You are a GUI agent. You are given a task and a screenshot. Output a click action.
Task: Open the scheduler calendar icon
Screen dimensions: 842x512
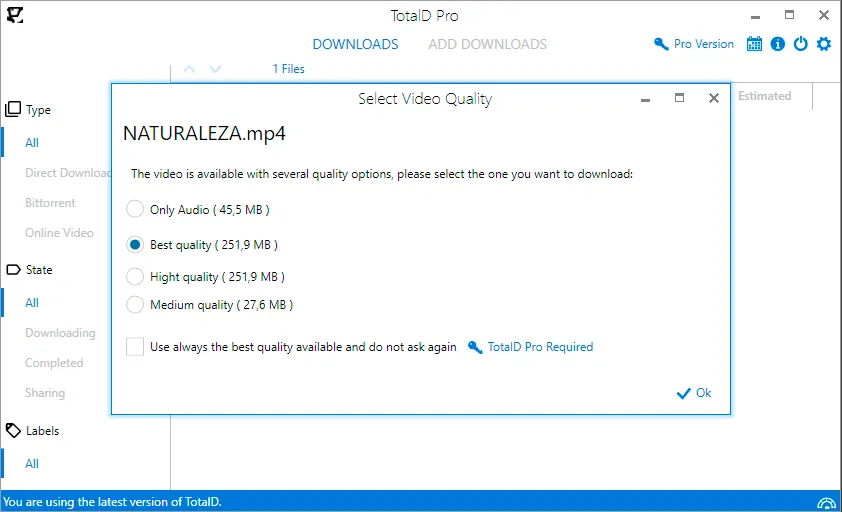pyautogui.click(x=754, y=44)
